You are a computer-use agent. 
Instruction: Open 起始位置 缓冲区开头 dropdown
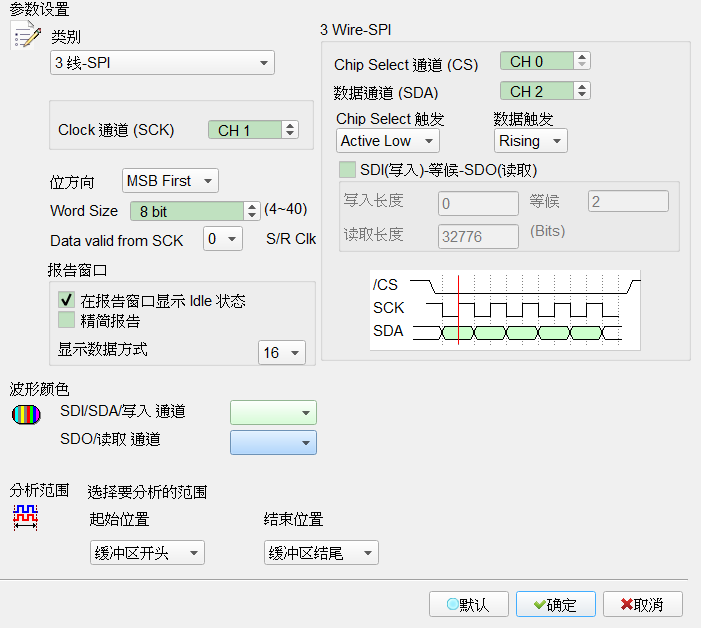[x=147, y=553]
